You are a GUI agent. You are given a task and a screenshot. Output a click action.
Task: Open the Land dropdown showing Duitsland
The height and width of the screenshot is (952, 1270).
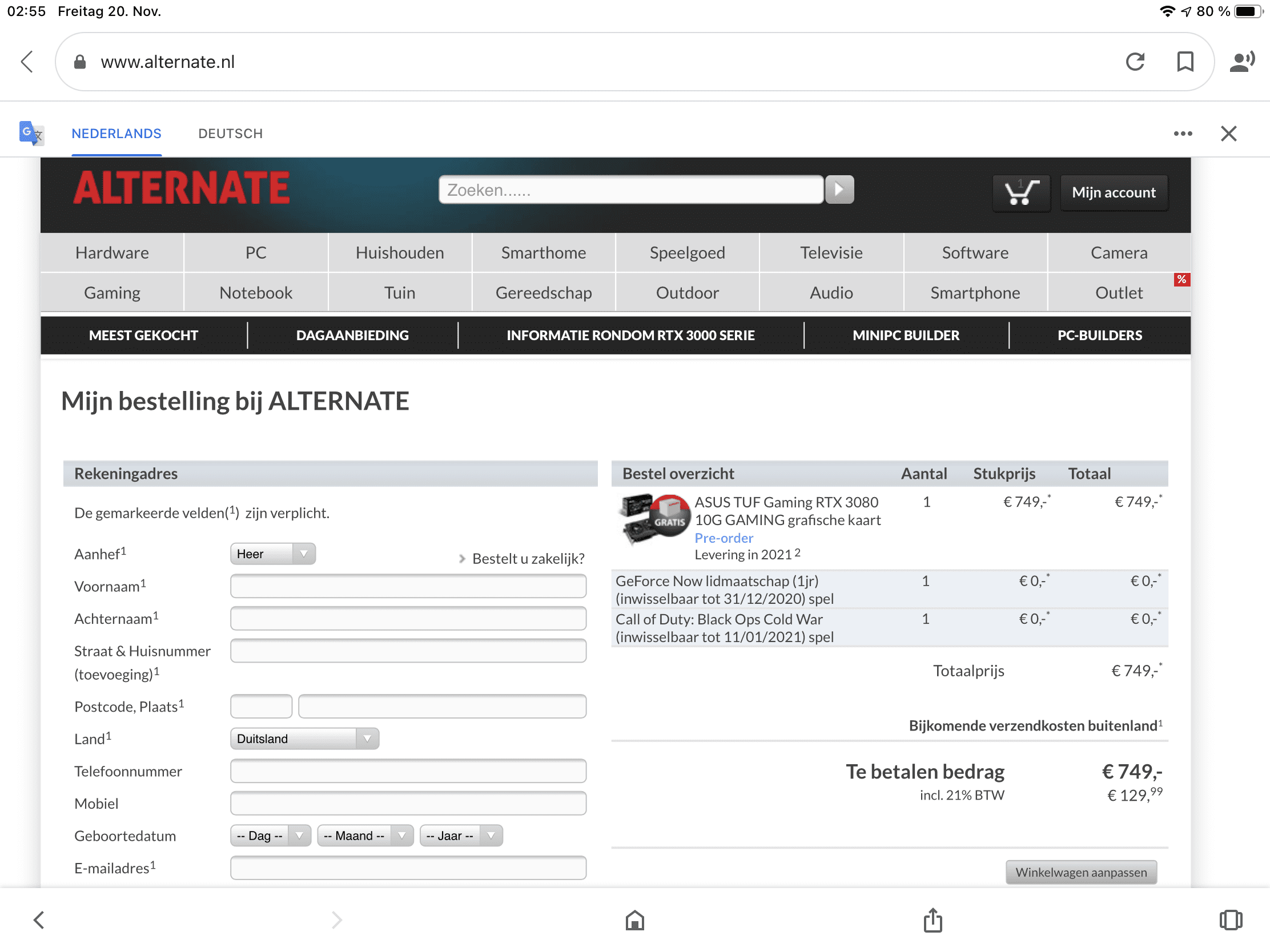[304, 739]
